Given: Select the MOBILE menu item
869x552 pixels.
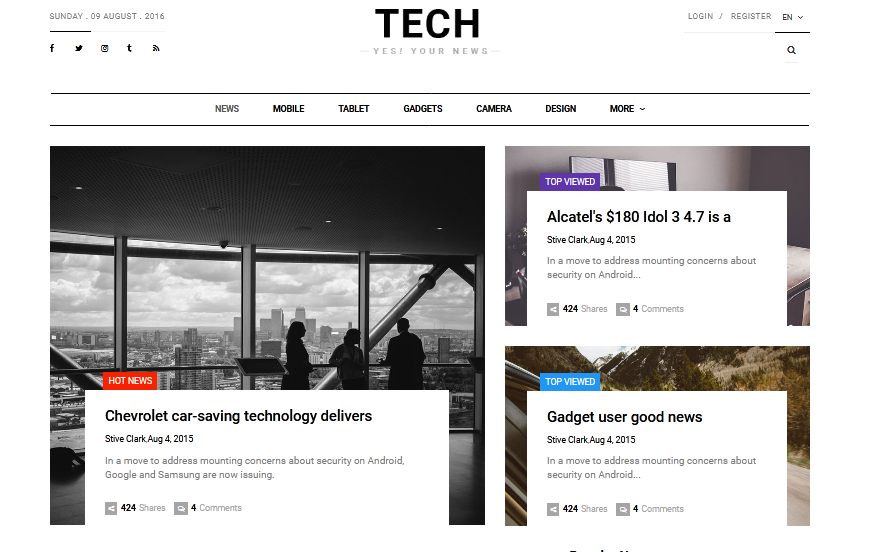Looking at the screenshot, I should pyautogui.click(x=288, y=109).
